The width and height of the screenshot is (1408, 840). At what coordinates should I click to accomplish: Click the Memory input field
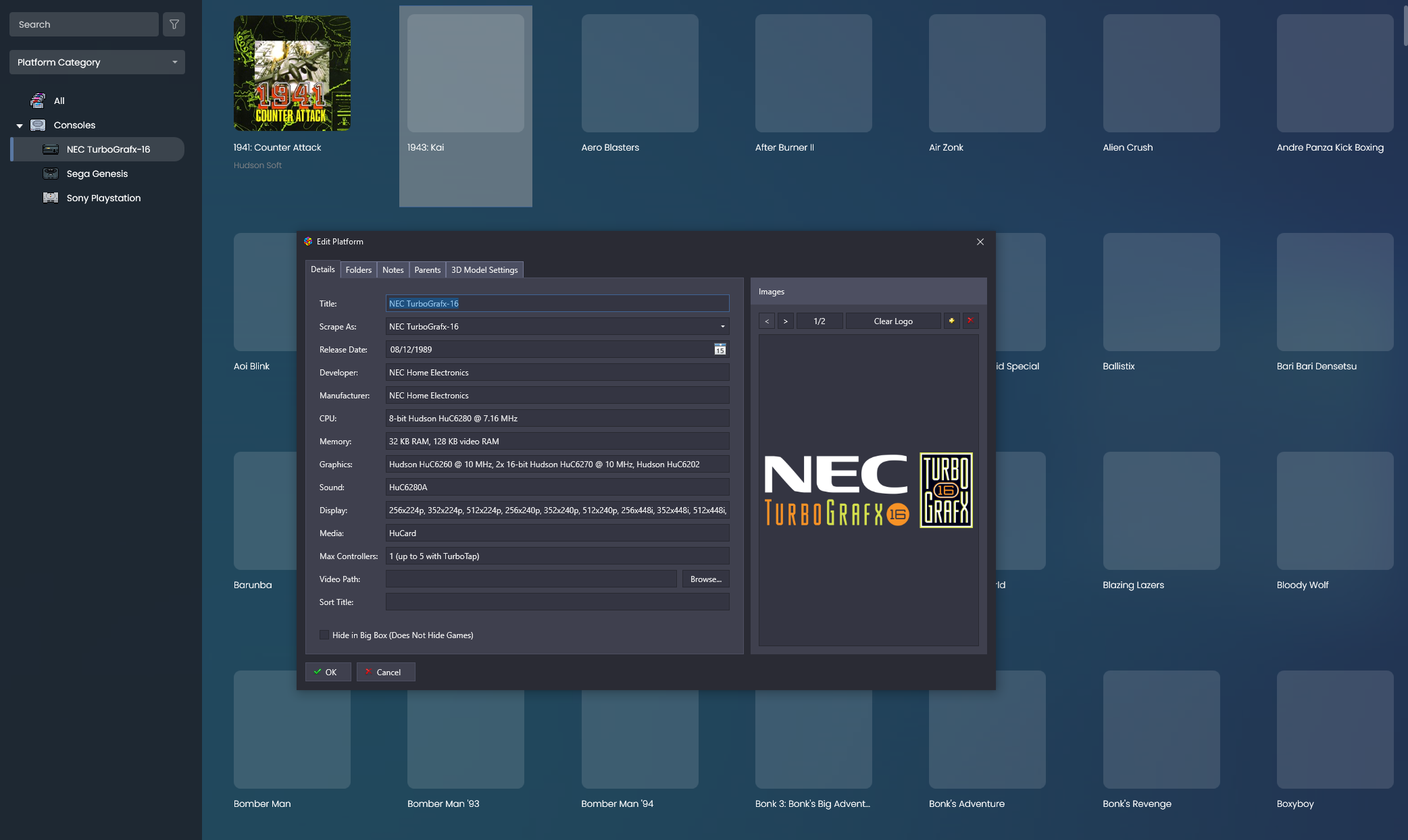coord(557,441)
